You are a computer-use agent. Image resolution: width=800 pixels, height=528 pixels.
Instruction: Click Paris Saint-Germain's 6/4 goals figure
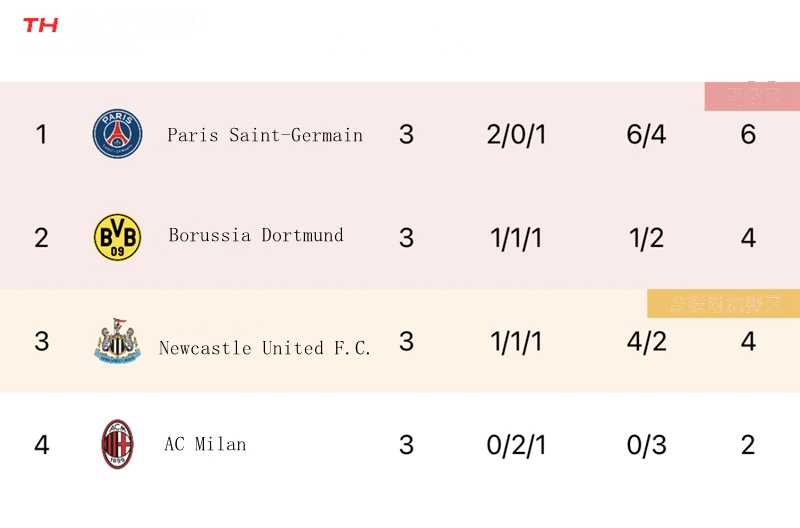click(x=646, y=135)
